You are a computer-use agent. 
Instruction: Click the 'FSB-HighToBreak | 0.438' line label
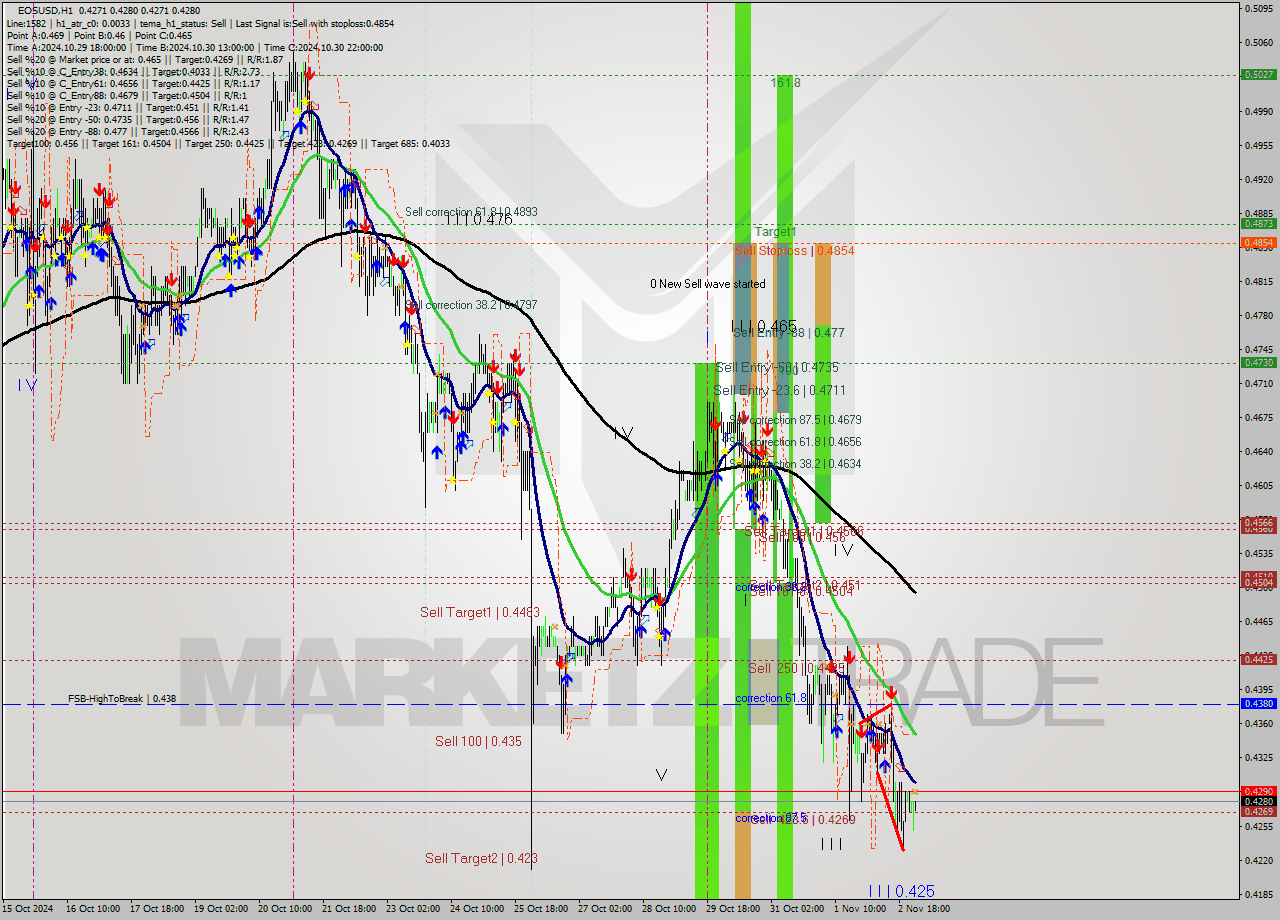pyautogui.click(x=122, y=699)
